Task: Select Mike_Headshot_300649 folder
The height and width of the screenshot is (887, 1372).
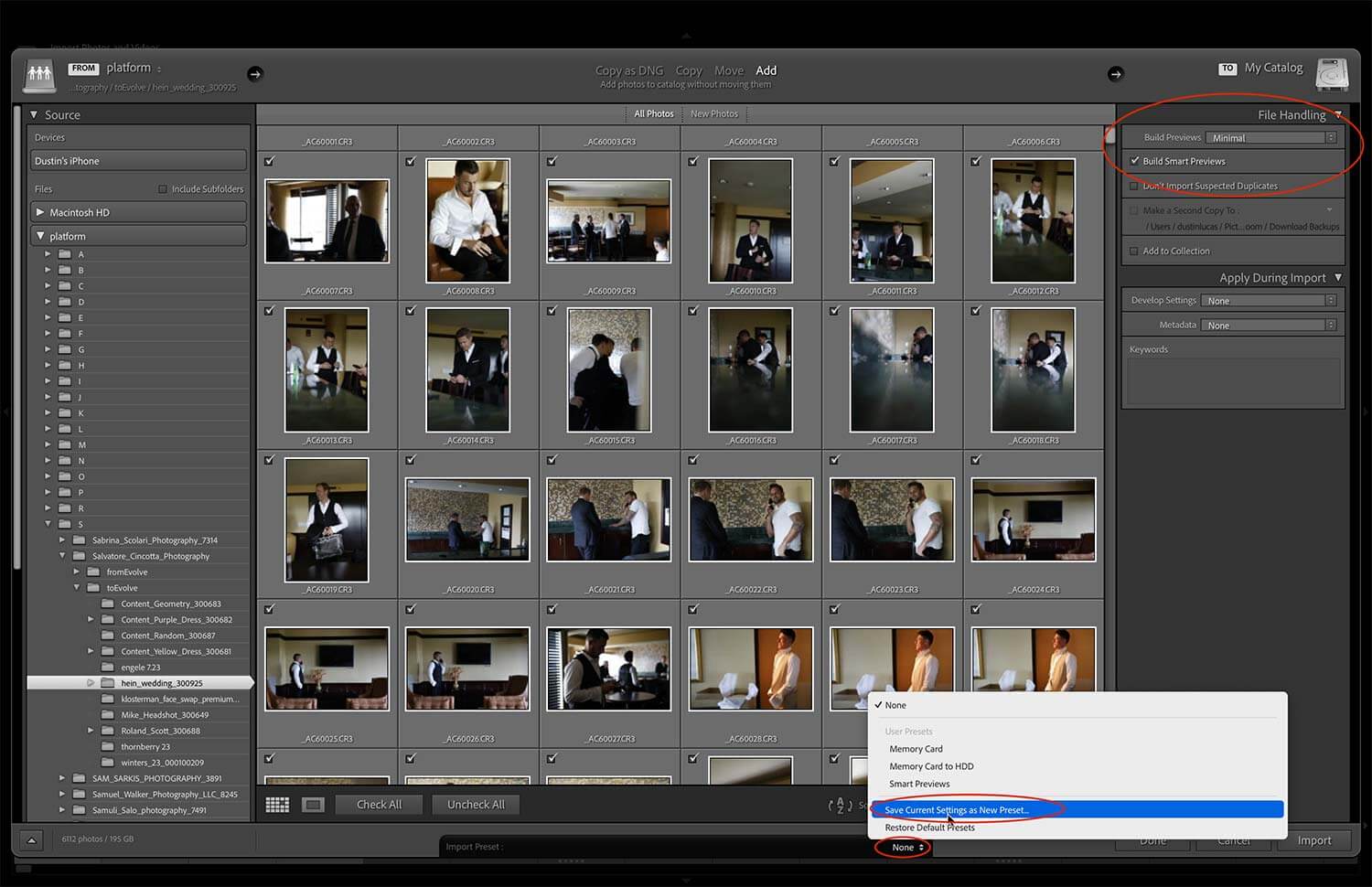Action: (x=165, y=715)
